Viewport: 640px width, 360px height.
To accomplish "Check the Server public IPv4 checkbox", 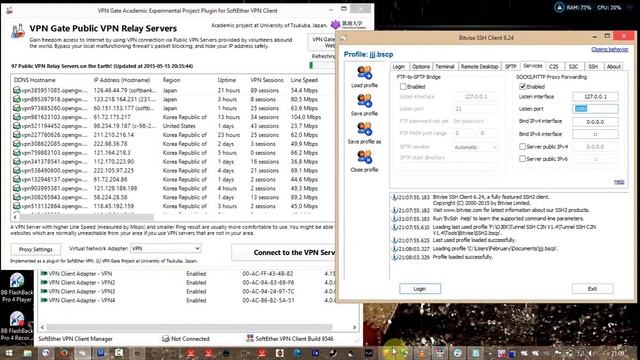I will 522,147.
